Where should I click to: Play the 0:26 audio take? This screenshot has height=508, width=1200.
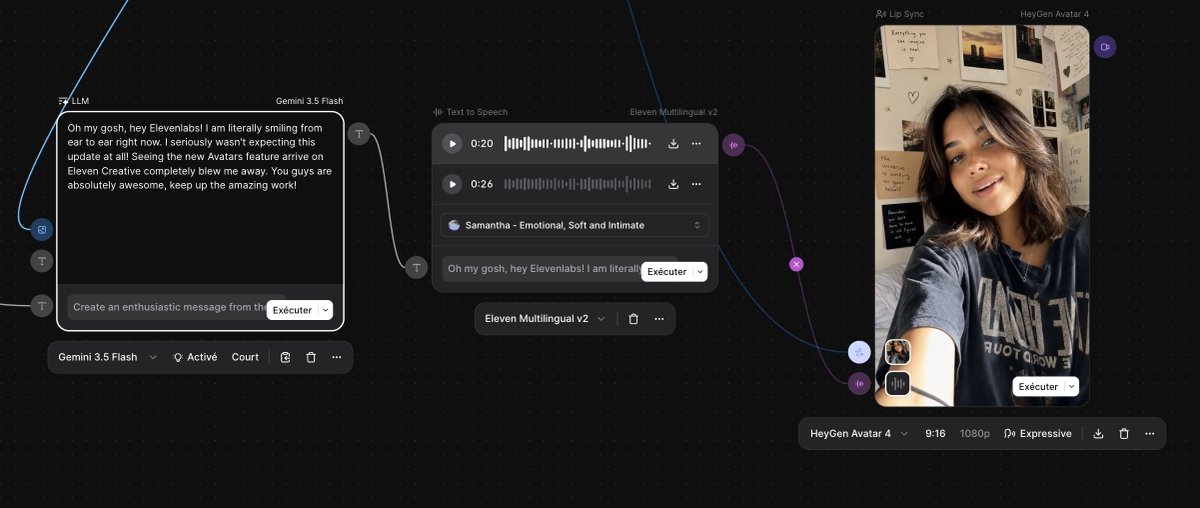point(452,184)
